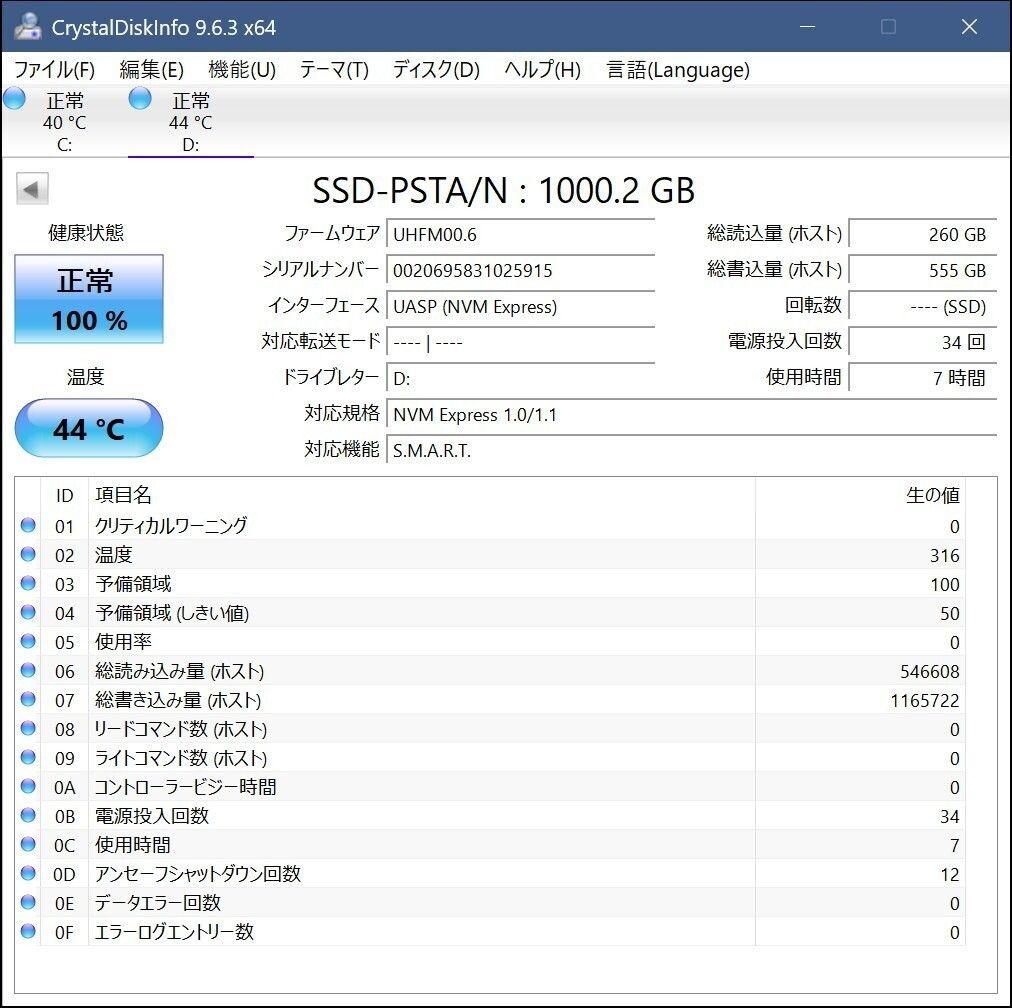This screenshot has height=1008, width=1012.
Task: Close the CrystalDiskInfo window
Action: click(969, 26)
